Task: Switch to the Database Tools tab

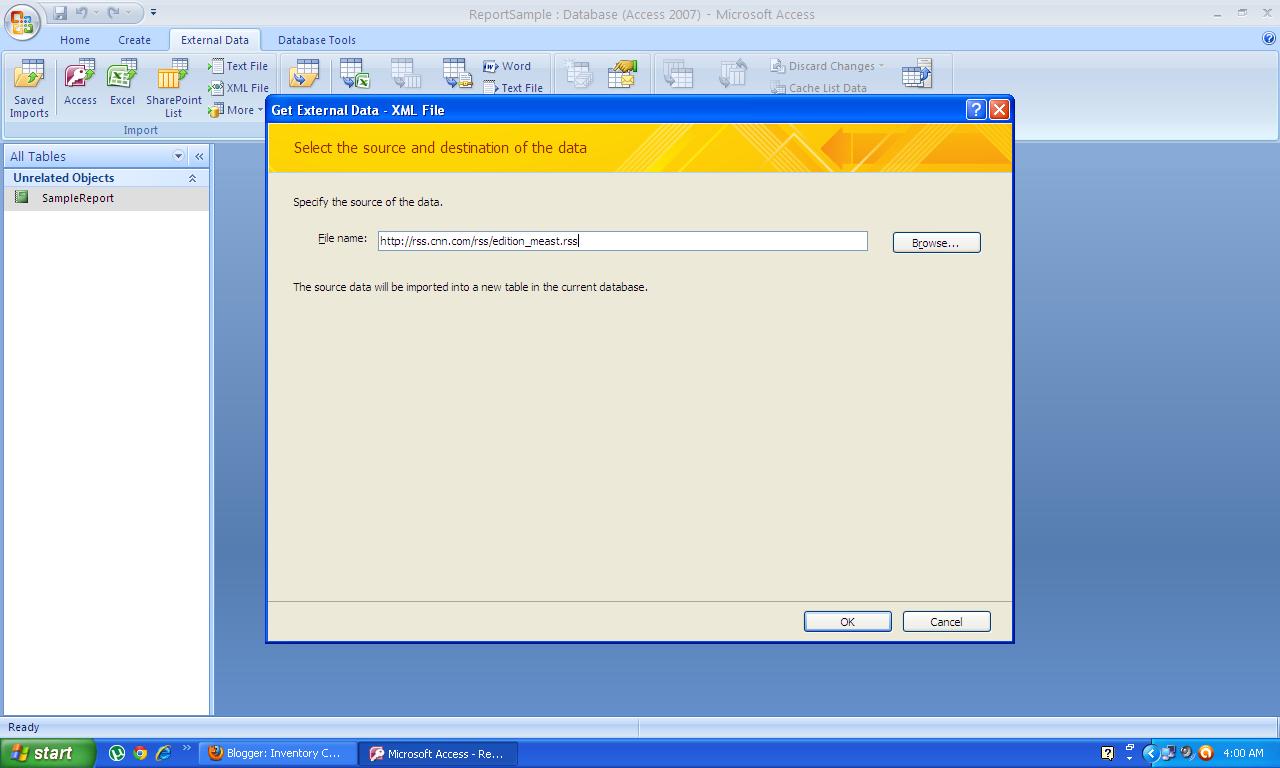Action: (x=316, y=40)
